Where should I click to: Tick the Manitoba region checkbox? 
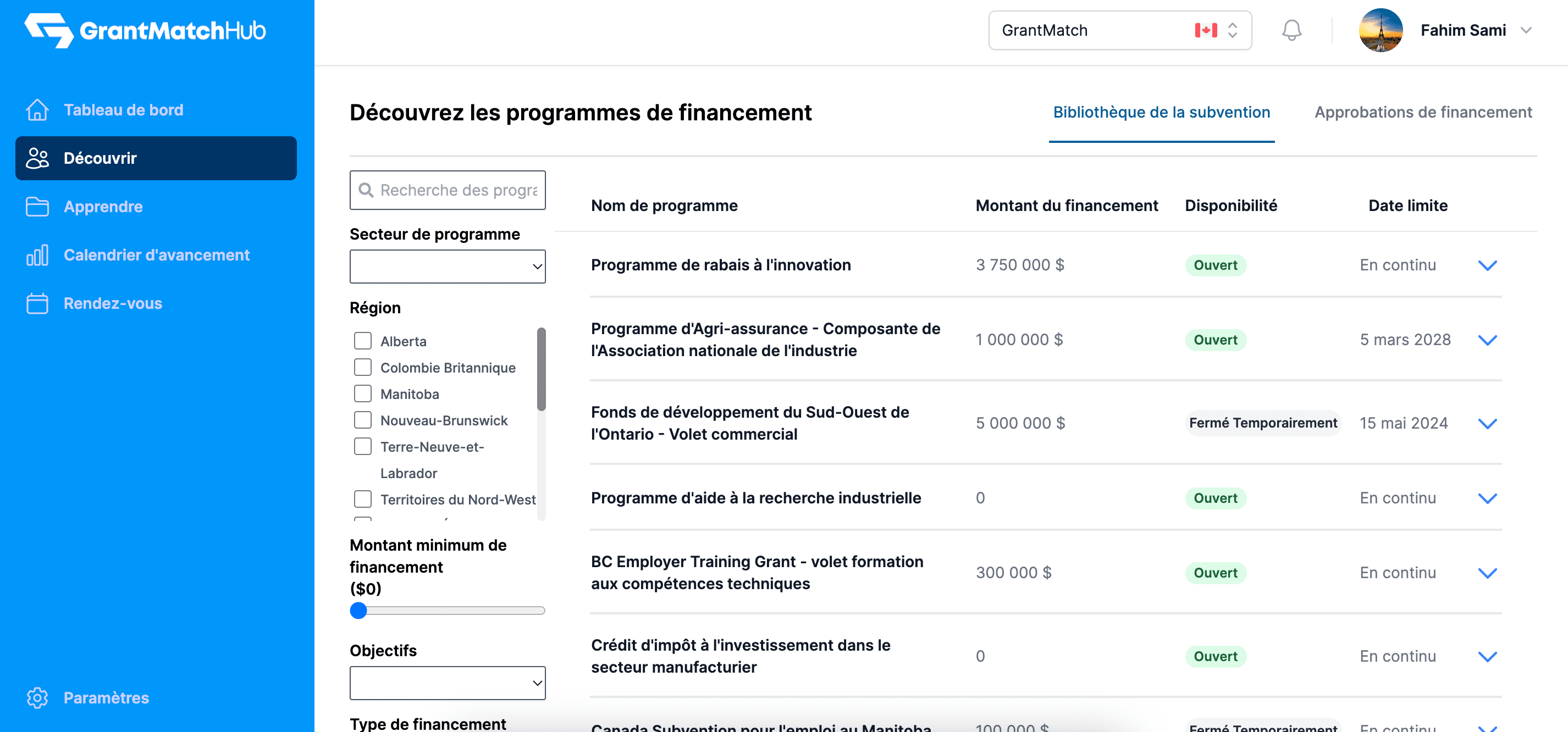tap(363, 393)
